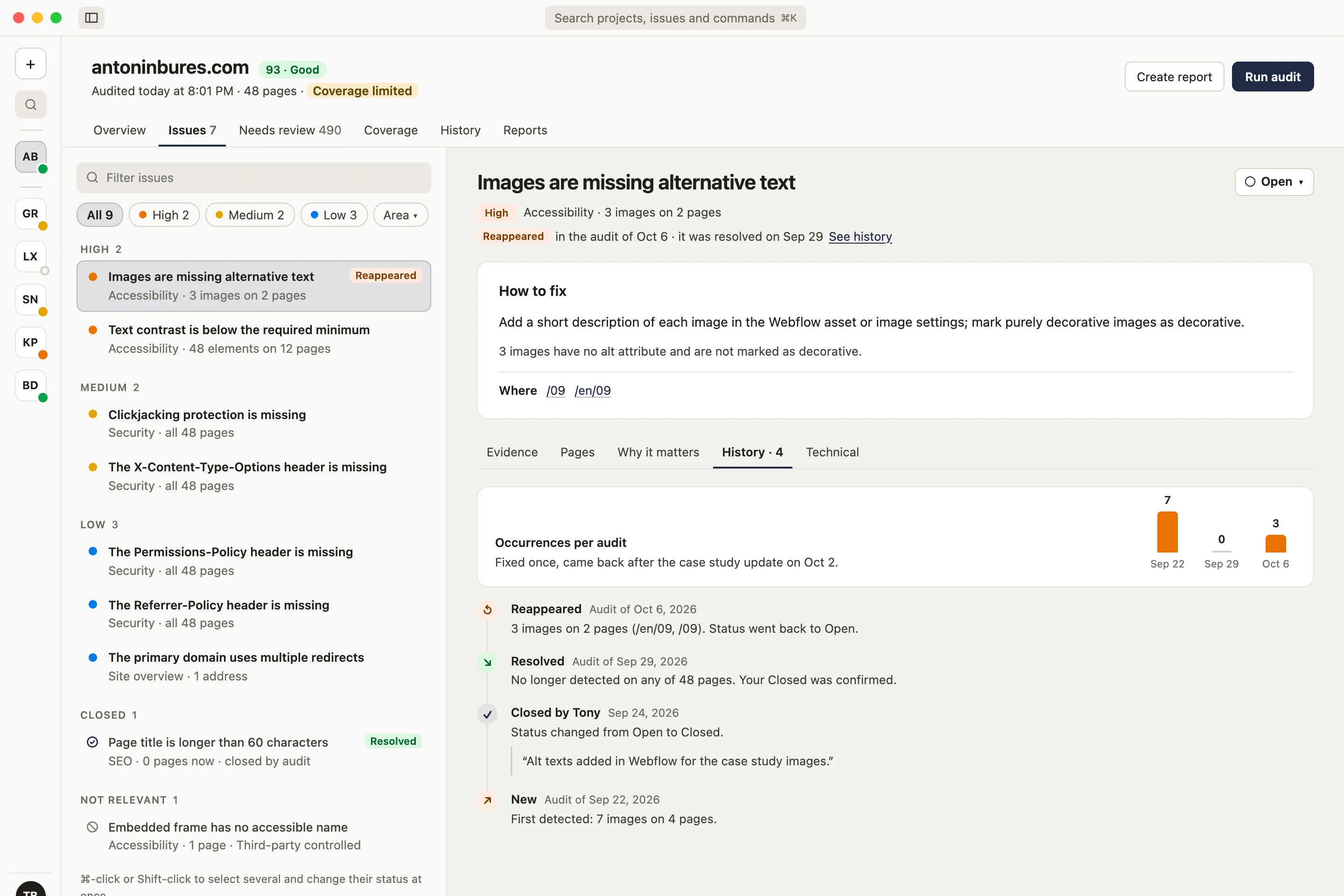Select Clickjacking protection is missing issue
Screen dimensions: 1344x896
[254, 423]
